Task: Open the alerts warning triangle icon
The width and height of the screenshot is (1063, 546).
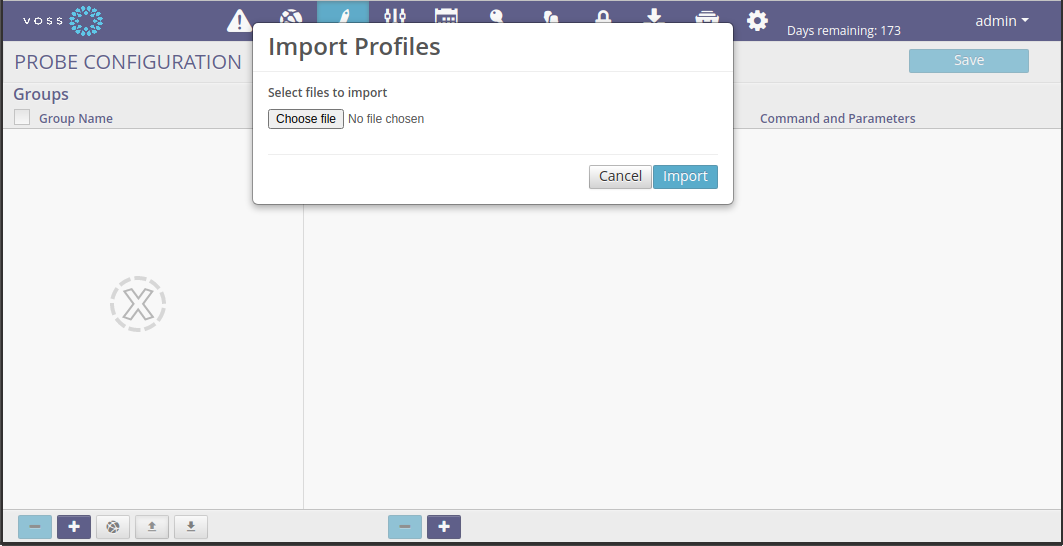Action: 239,21
